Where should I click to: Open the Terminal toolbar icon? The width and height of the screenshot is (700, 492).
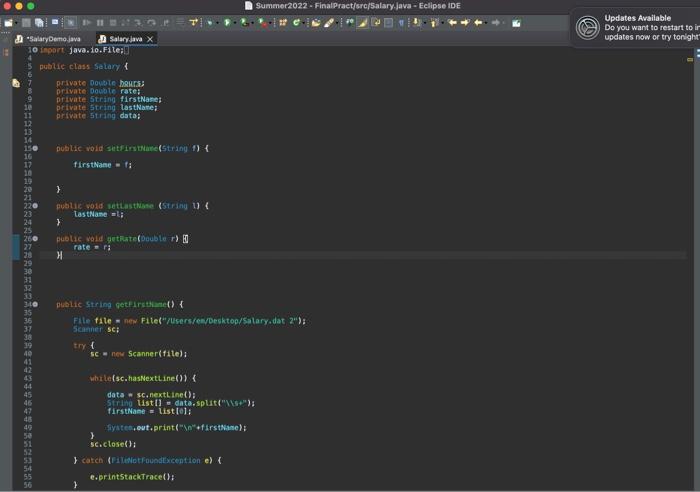(54, 22)
